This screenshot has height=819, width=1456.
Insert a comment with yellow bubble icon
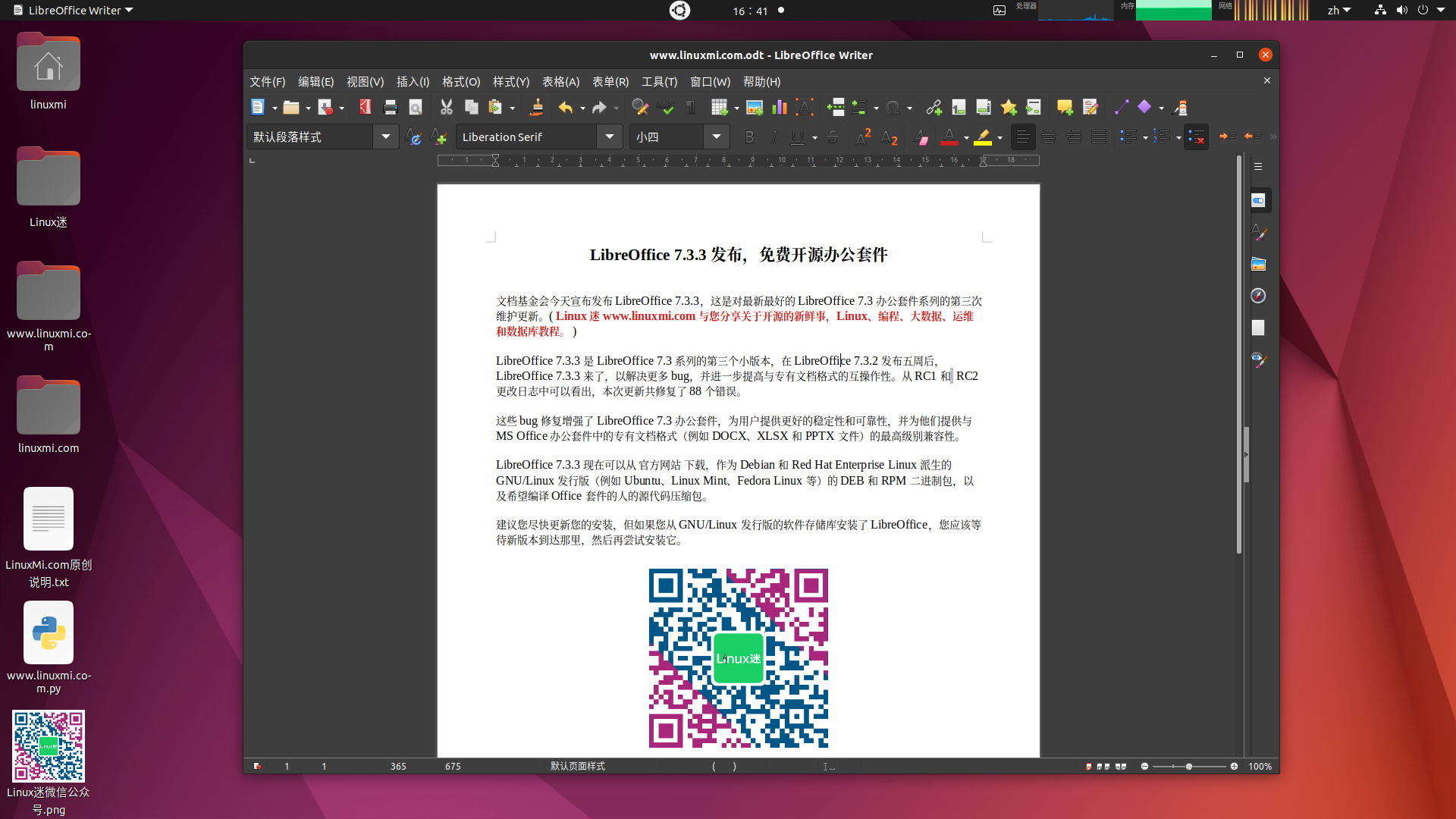(1065, 108)
